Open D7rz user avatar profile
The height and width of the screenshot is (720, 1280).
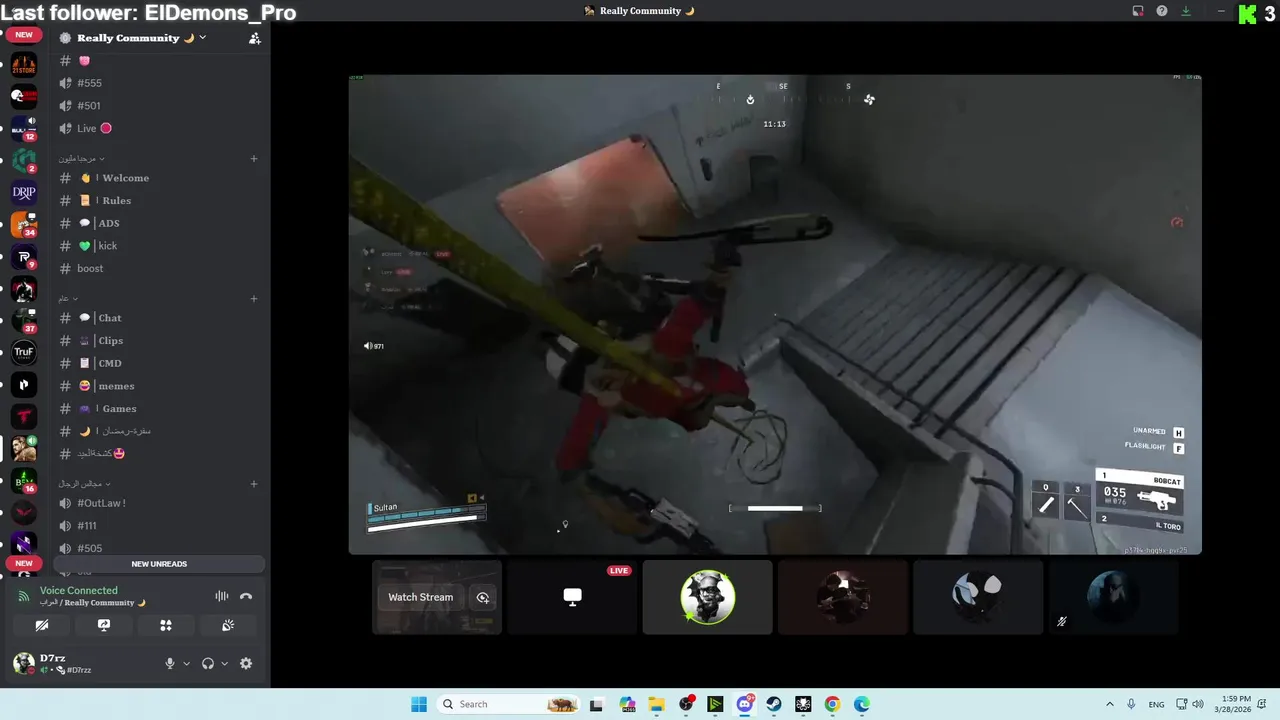tap(24, 663)
